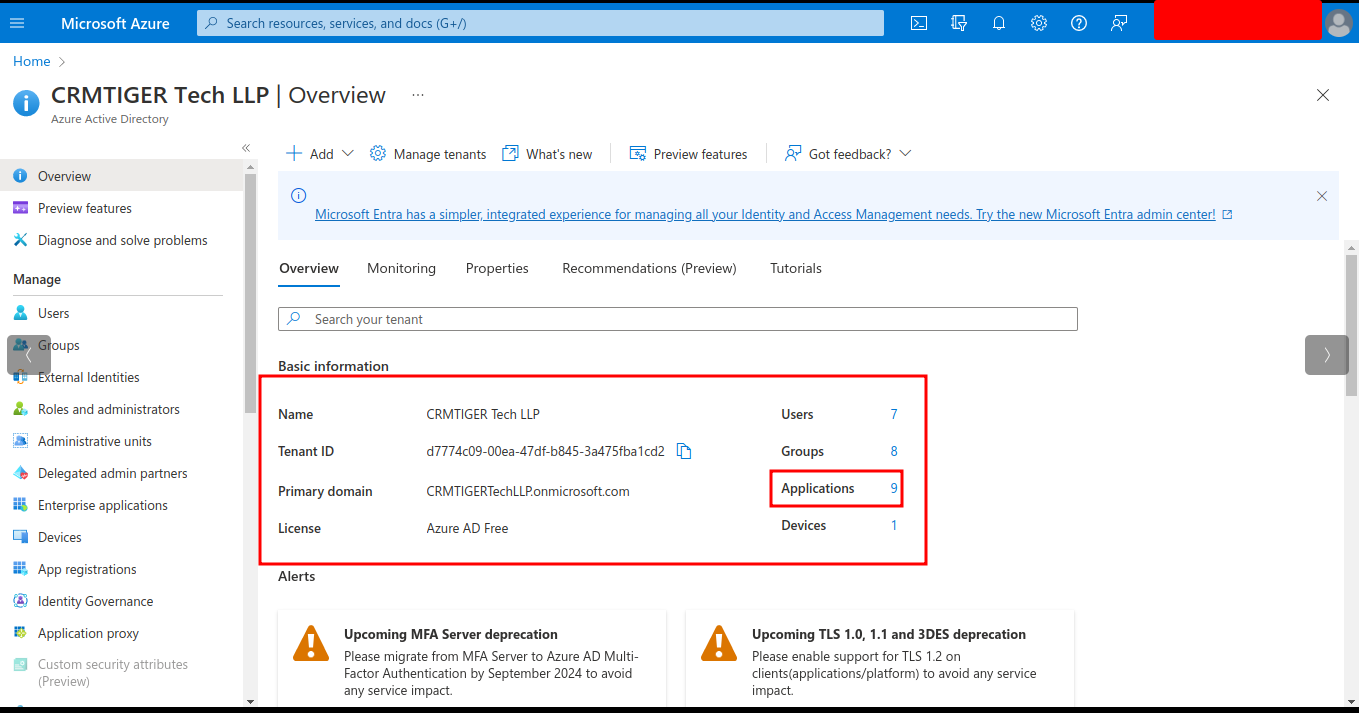Select the Azure AD Free license text

click(467, 528)
